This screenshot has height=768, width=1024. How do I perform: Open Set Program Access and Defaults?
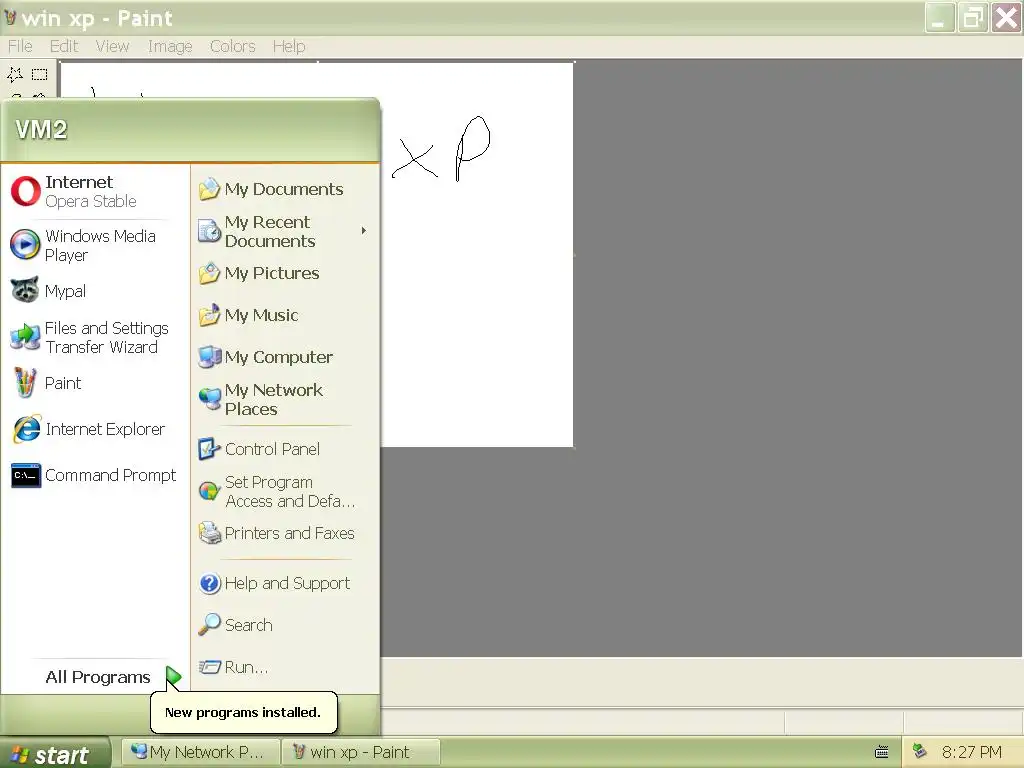pyautogui.click(x=285, y=491)
